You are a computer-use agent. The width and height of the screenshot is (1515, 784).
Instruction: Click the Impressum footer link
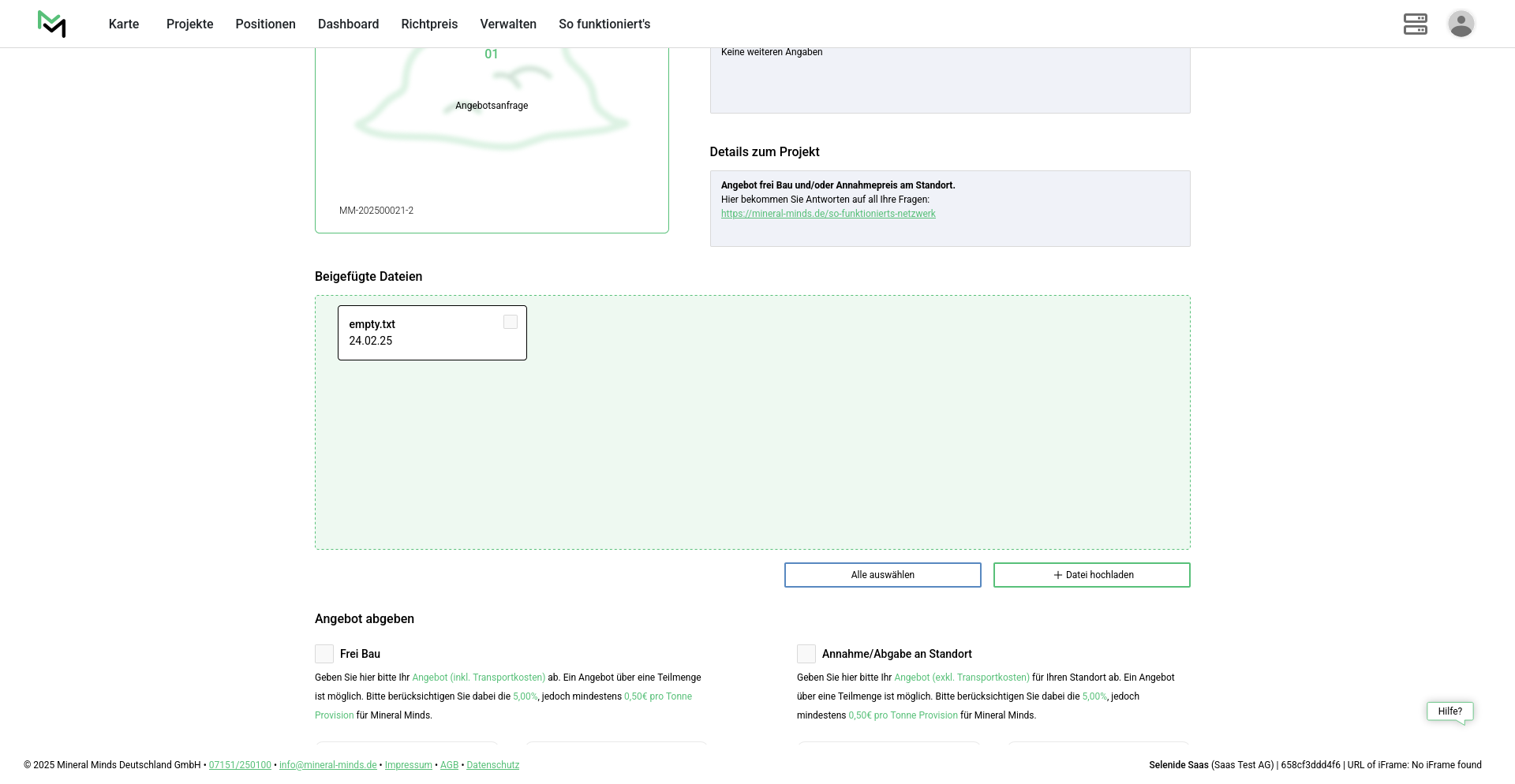[408, 765]
